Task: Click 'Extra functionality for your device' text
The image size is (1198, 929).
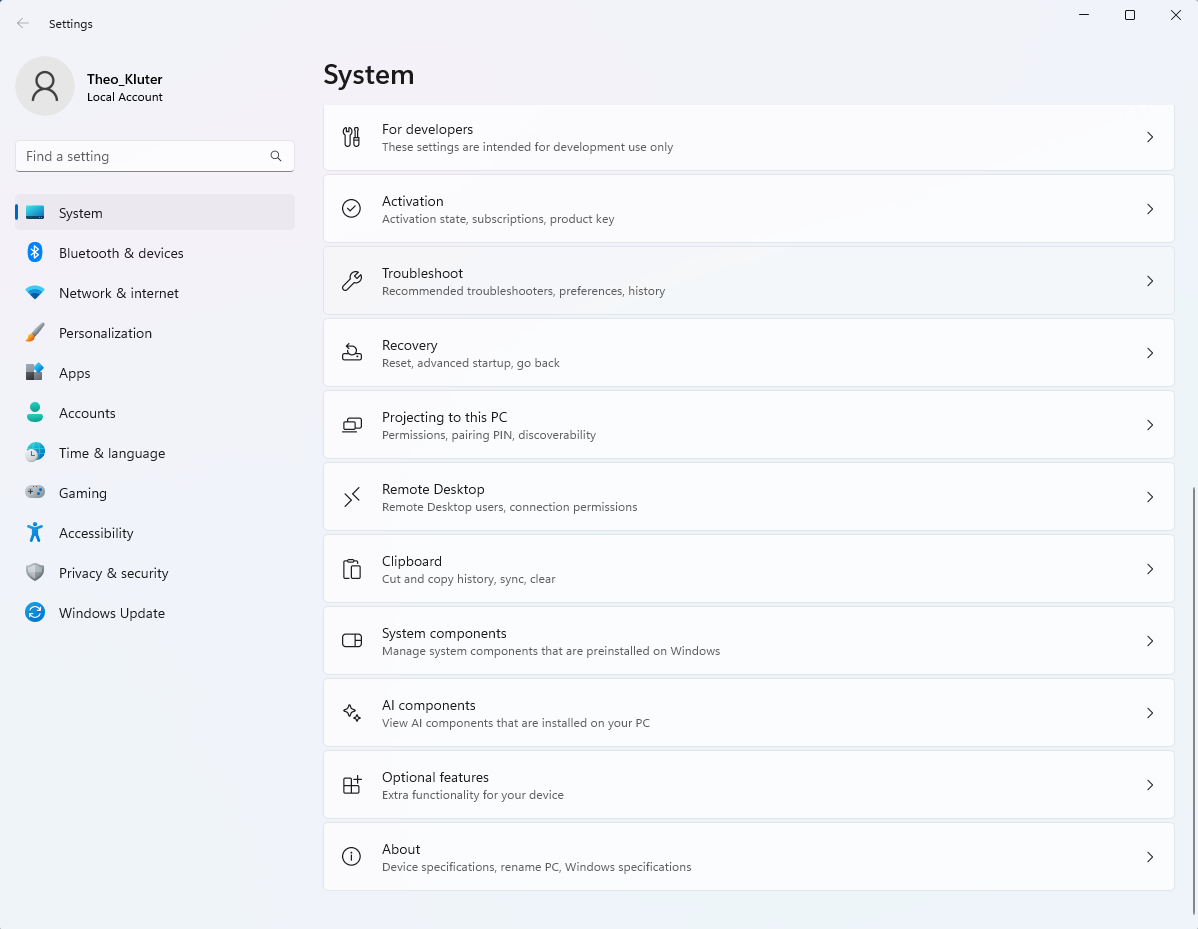Action: click(x=473, y=795)
